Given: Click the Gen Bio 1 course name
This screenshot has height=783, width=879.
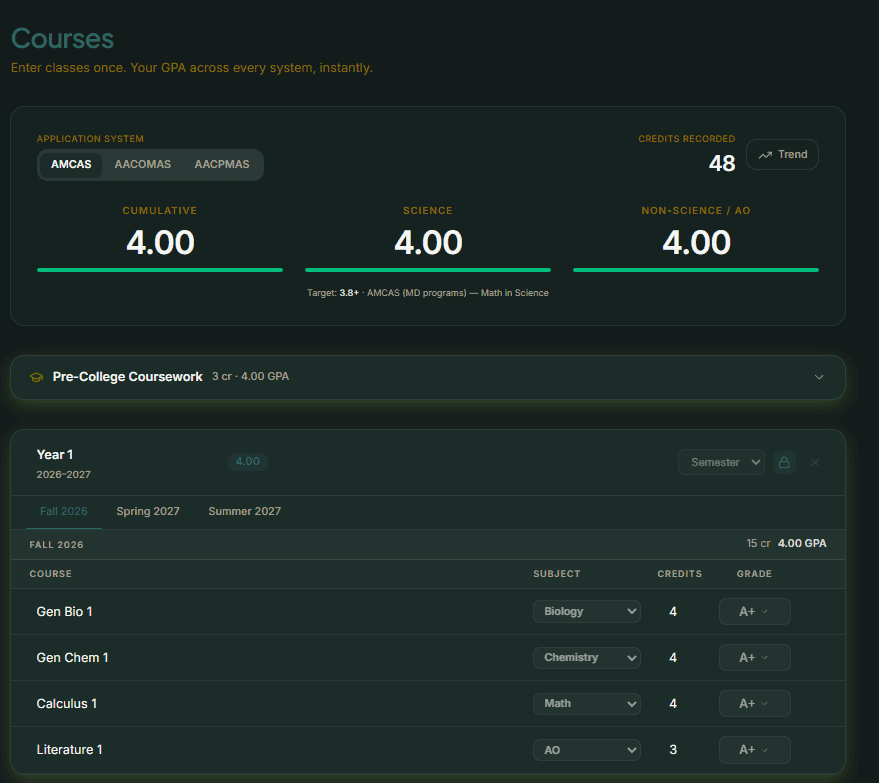Looking at the screenshot, I should click(x=64, y=611).
